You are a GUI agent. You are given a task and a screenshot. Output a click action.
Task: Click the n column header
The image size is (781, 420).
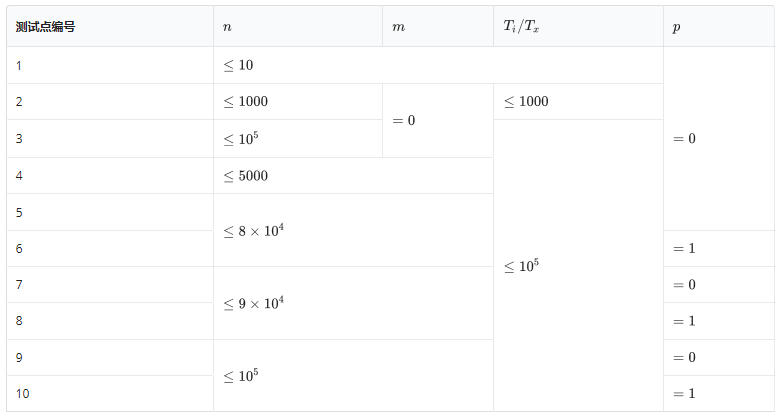point(227,27)
